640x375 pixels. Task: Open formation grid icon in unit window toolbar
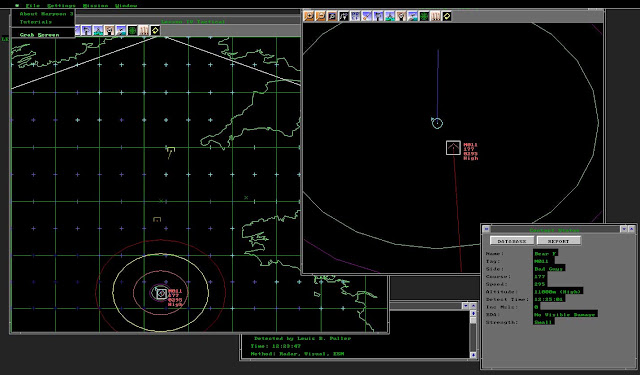click(355, 16)
